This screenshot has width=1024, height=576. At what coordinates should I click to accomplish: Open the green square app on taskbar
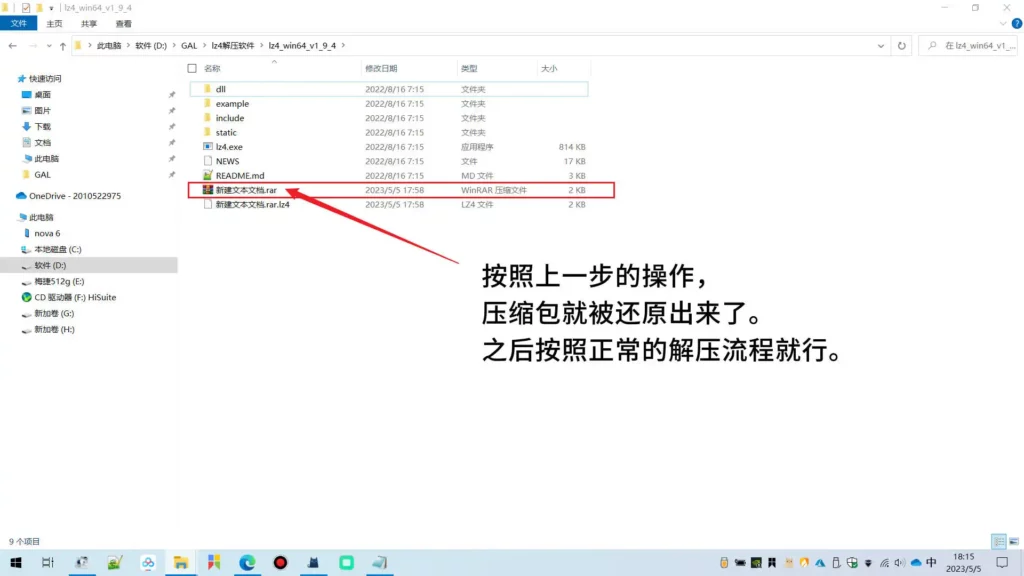pyautogui.click(x=346, y=562)
